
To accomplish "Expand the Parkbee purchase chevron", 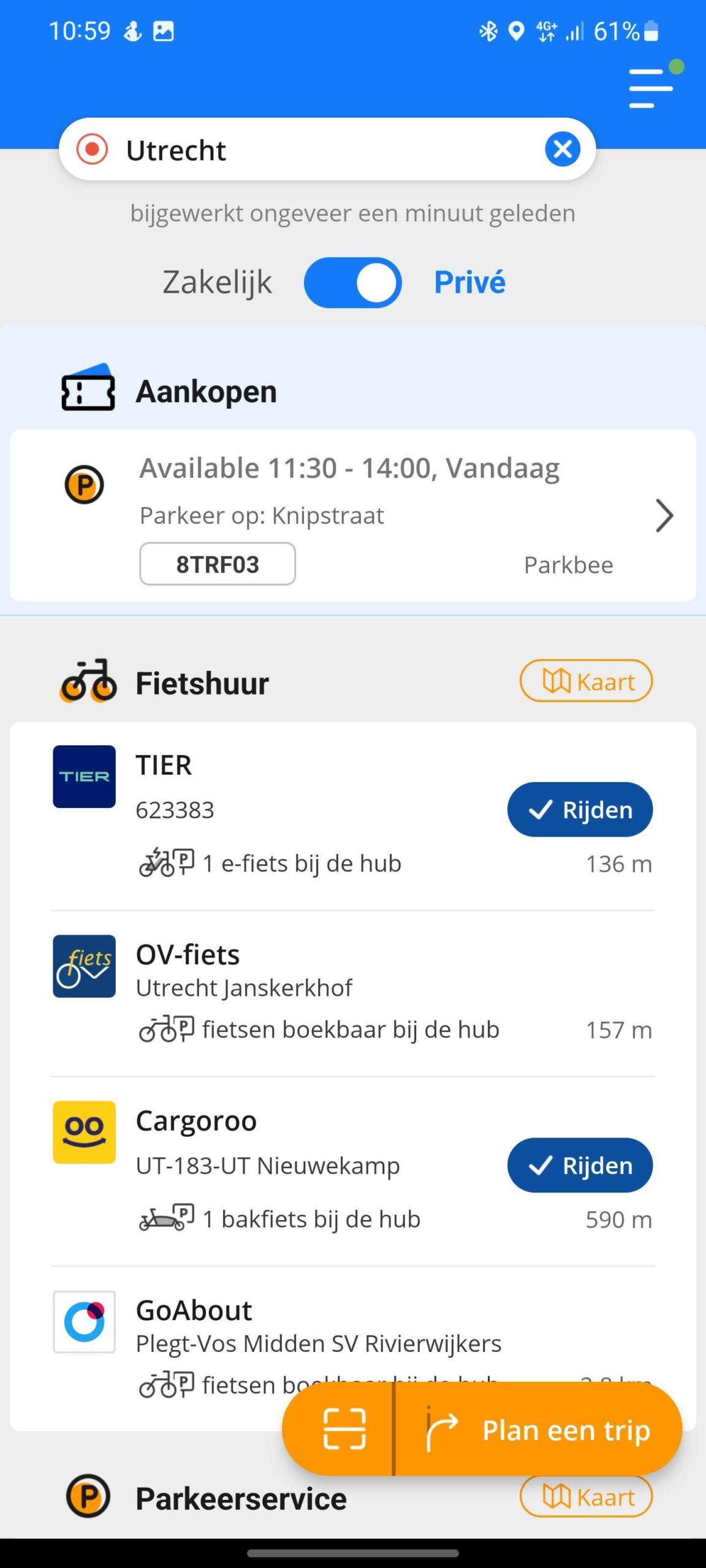I will (x=664, y=516).
